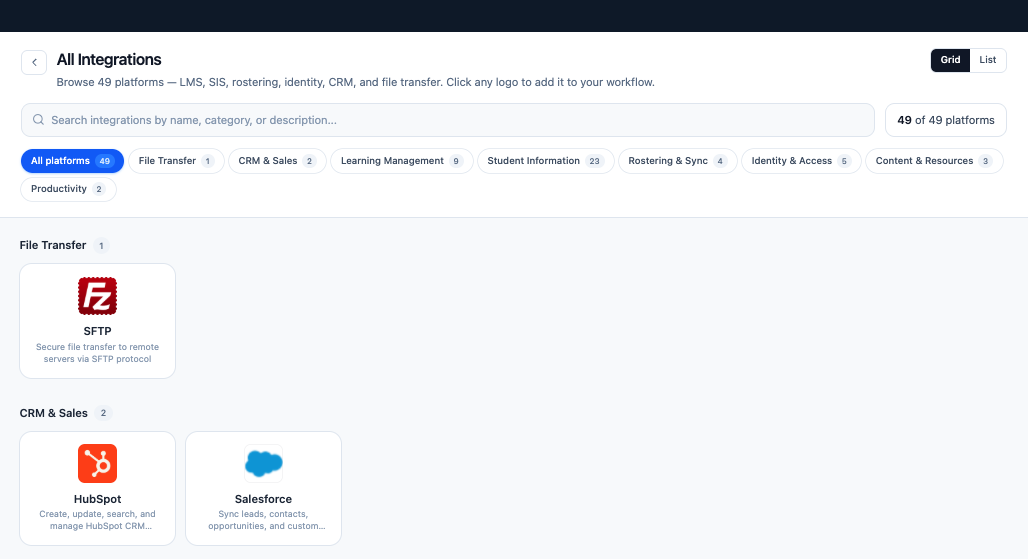Open the SFTP card title
Viewport: 1028px width, 559px height.
[x=97, y=332]
